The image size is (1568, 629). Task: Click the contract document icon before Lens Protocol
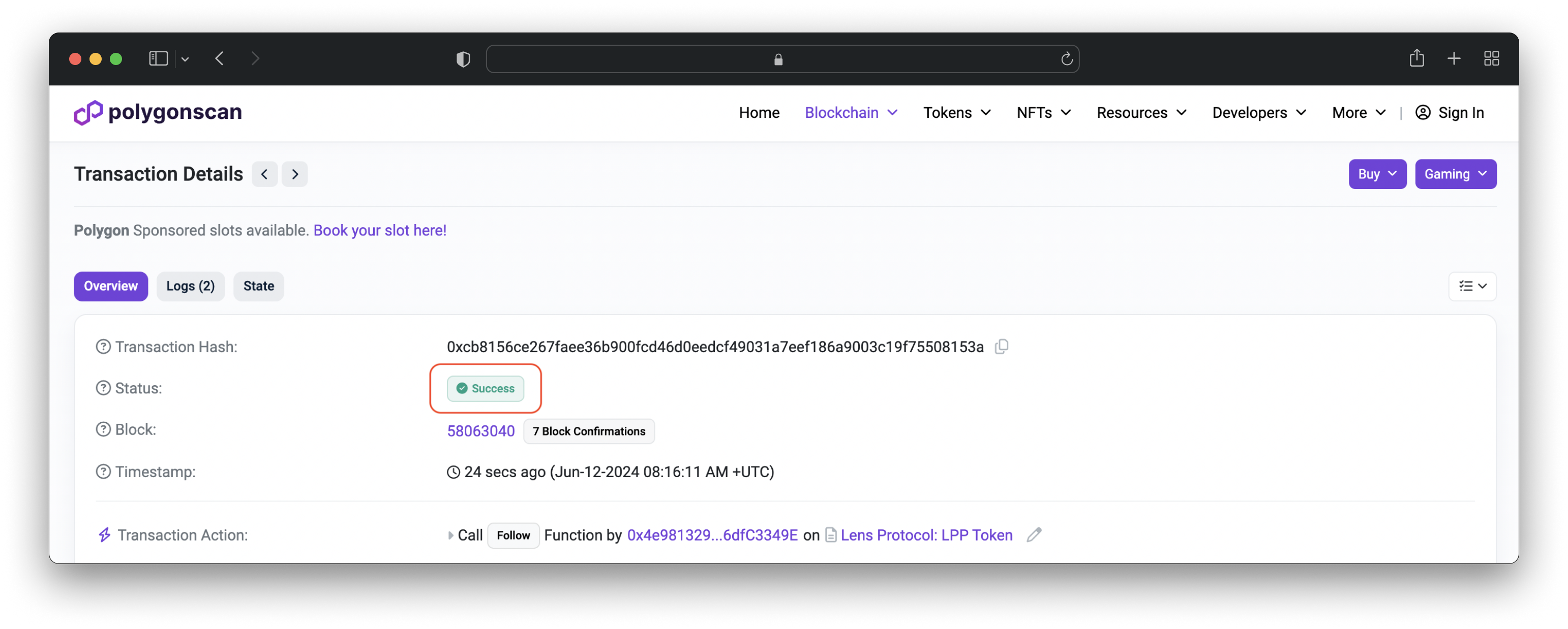tap(831, 536)
